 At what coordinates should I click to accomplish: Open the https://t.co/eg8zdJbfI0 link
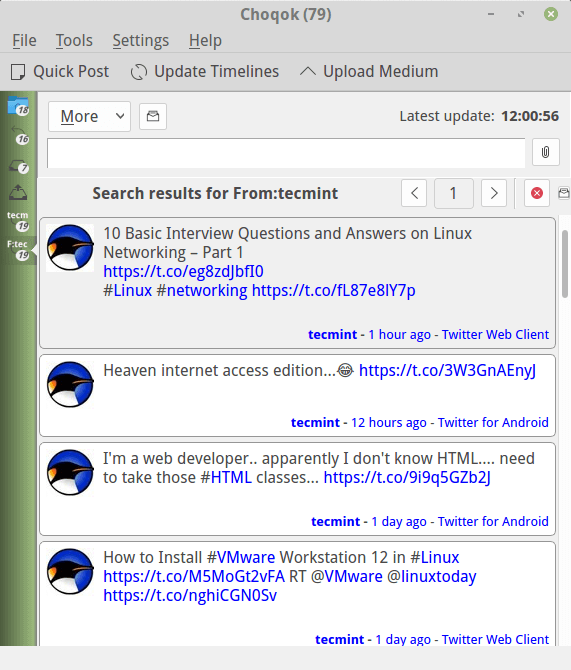coord(183,271)
